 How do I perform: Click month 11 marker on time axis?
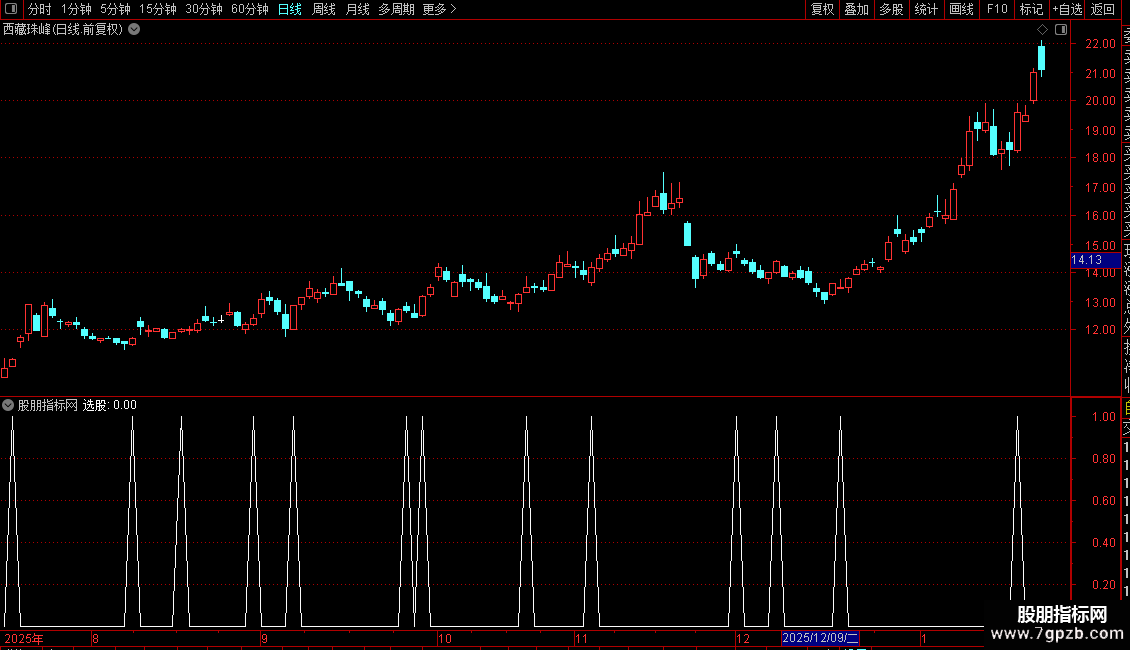click(581, 638)
